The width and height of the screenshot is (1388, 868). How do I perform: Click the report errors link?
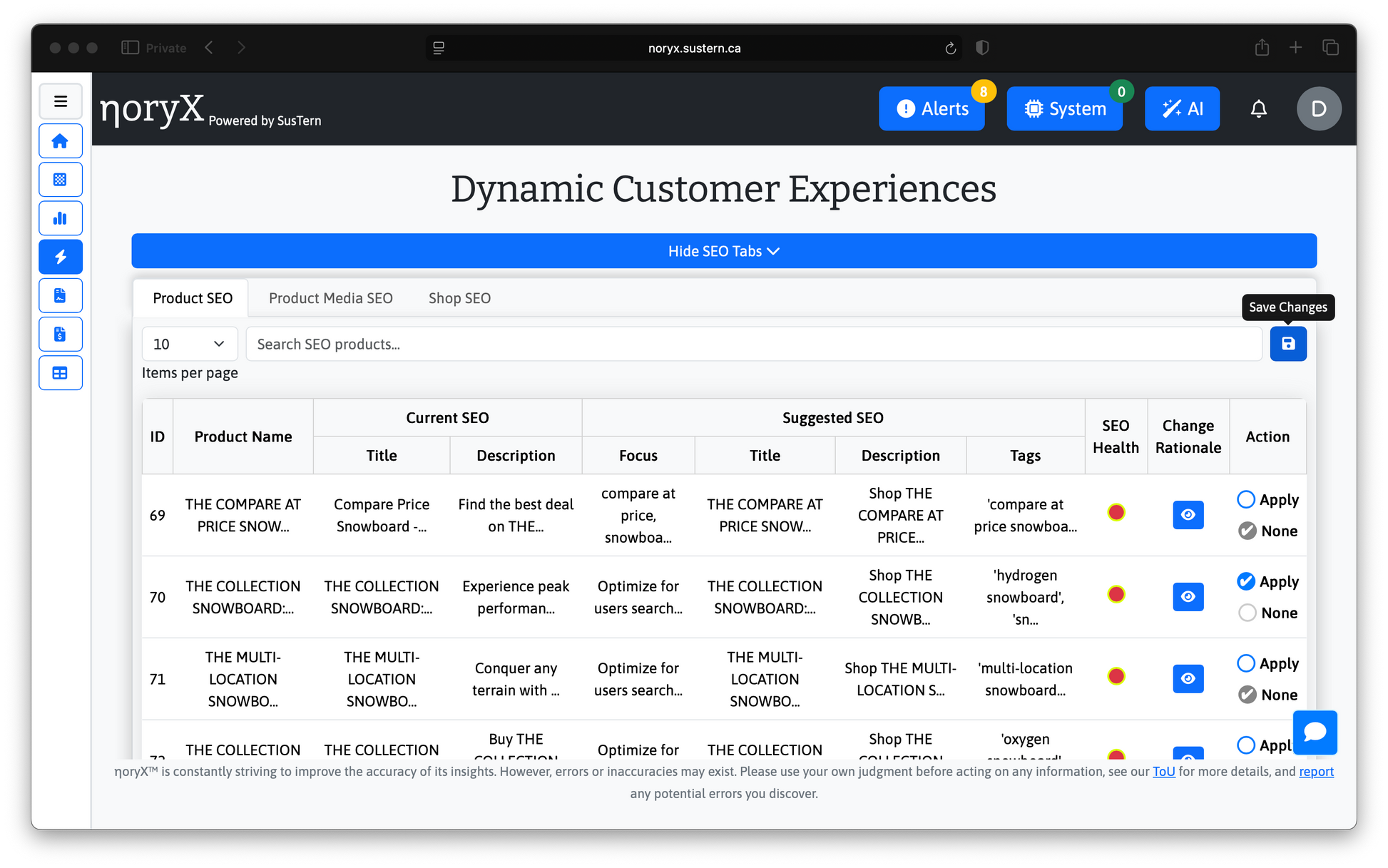point(1316,772)
